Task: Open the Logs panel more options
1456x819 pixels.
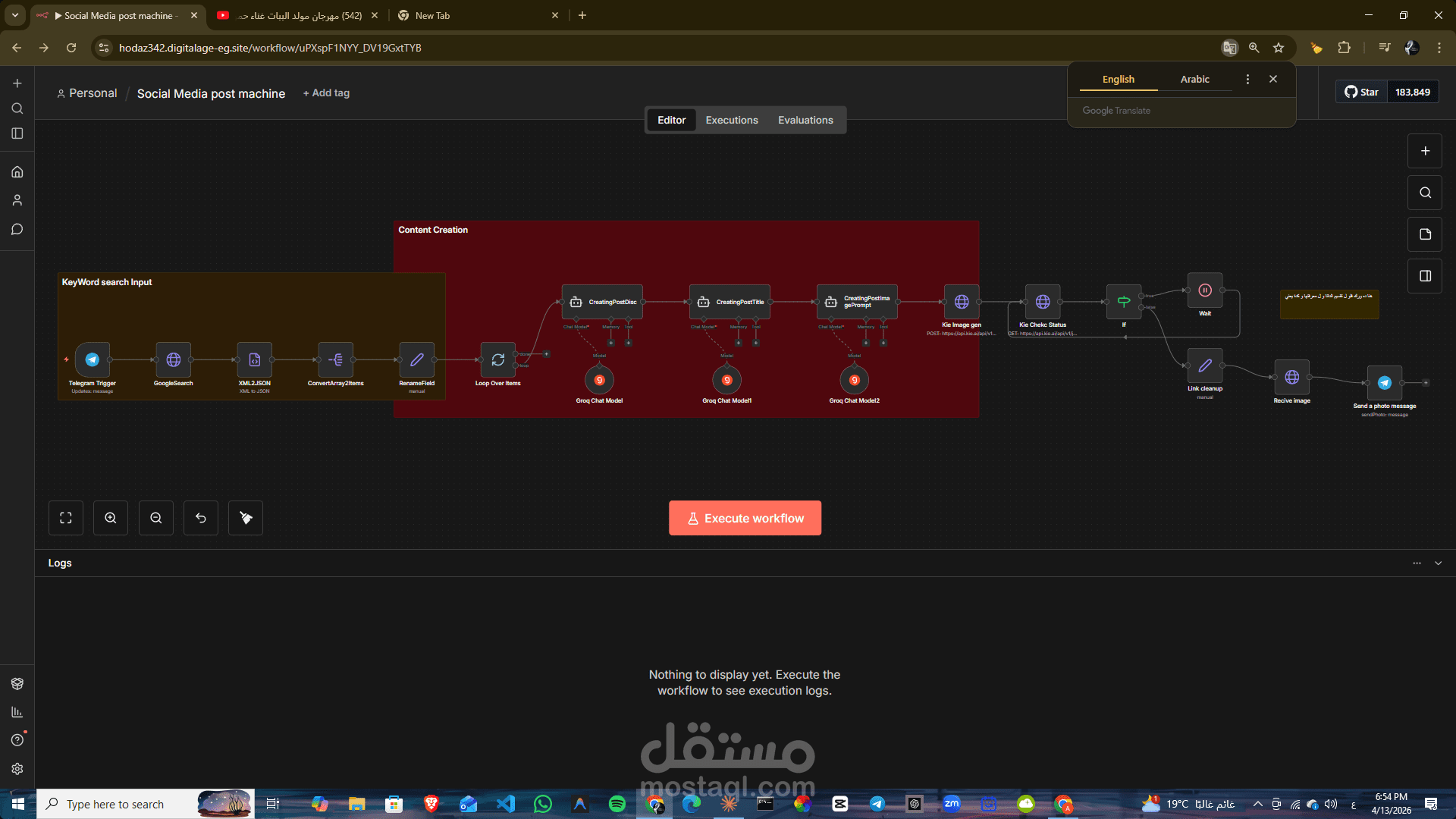Action: (x=1417, y=563)
